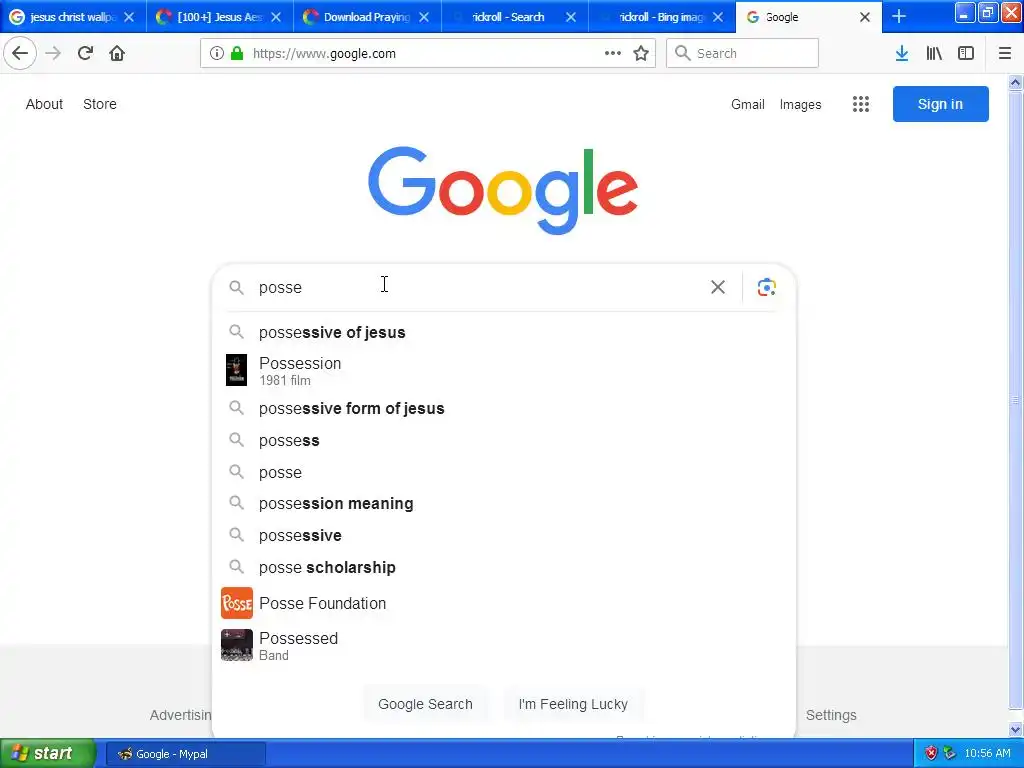Close the 'jesus christ wallpaper' tab
Screen dimensions: 1024x768
click(x=129, y=17)
